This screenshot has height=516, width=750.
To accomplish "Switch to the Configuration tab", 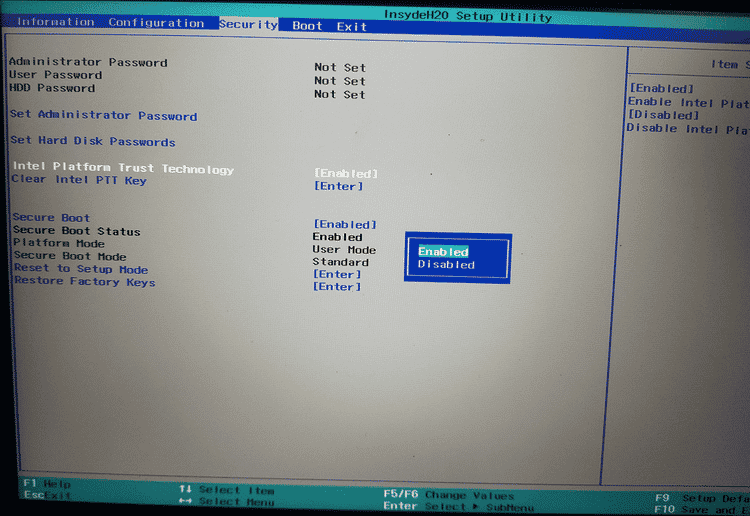I will coord(156,22).
